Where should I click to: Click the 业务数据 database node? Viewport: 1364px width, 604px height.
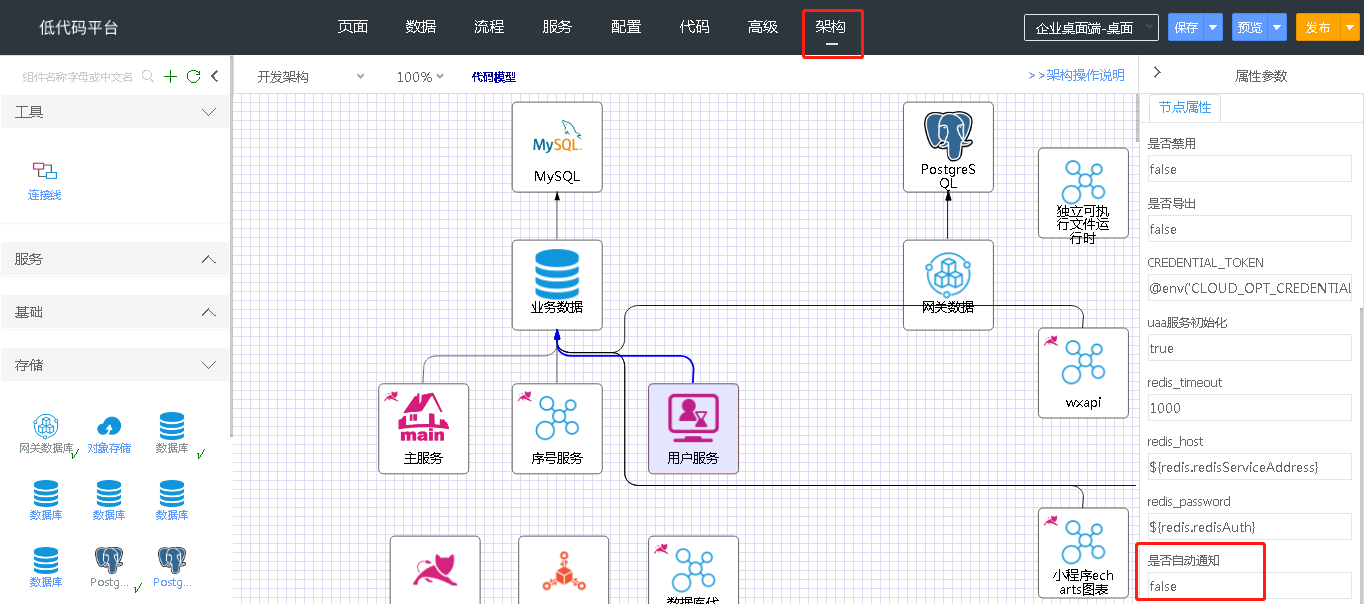[x=557, y=284]
